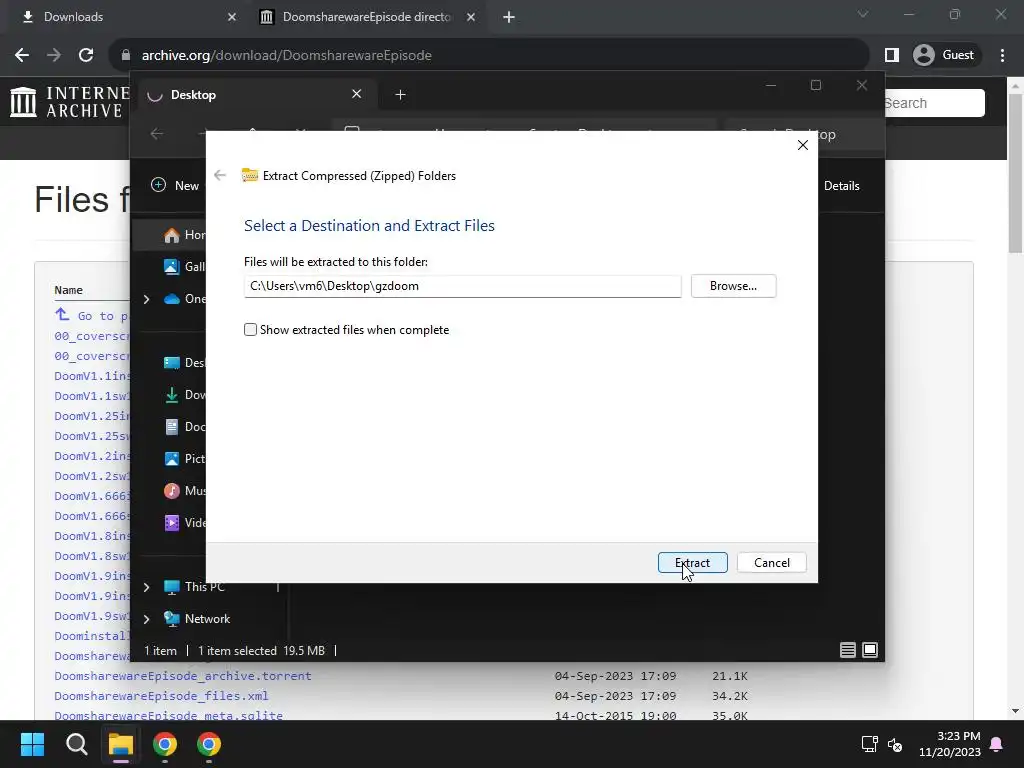The height and width of the screenshot is (768, 1024).
Task: Click the Extract button in dialog
Action: tap(692, 562)
